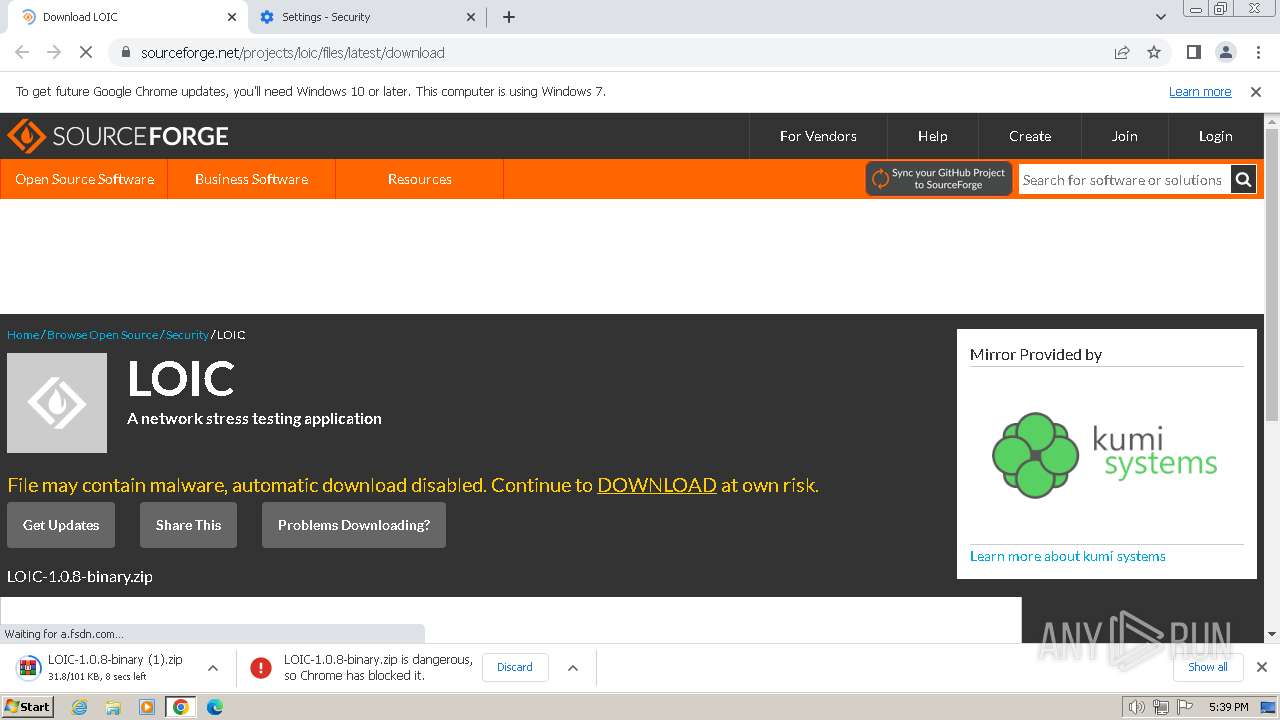The image size is (1280, 720).
Task: Close the Download LOIC tab
Action: [232, 17]
